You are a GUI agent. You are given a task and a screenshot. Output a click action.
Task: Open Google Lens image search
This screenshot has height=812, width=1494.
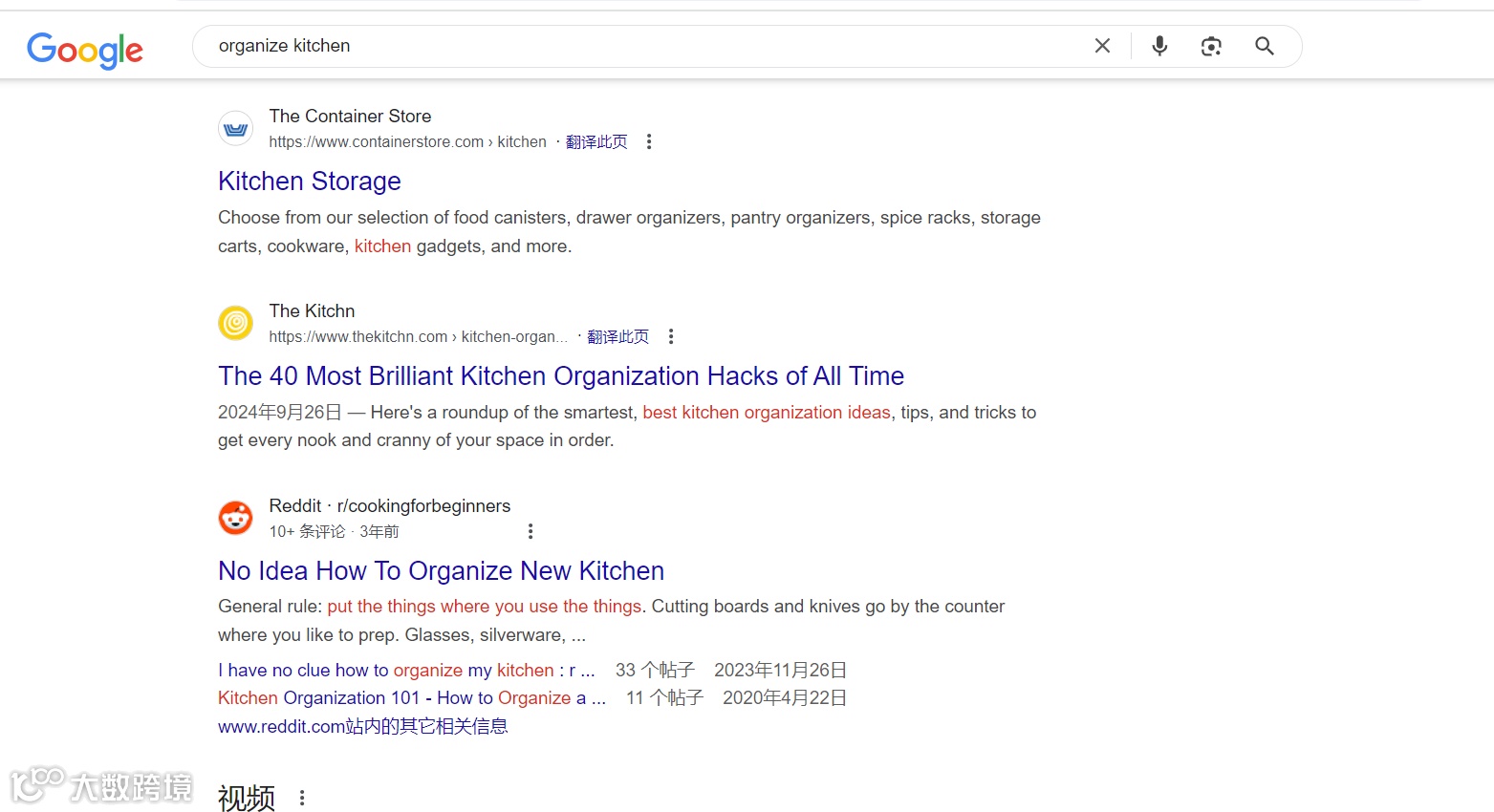pos(1211,46)
